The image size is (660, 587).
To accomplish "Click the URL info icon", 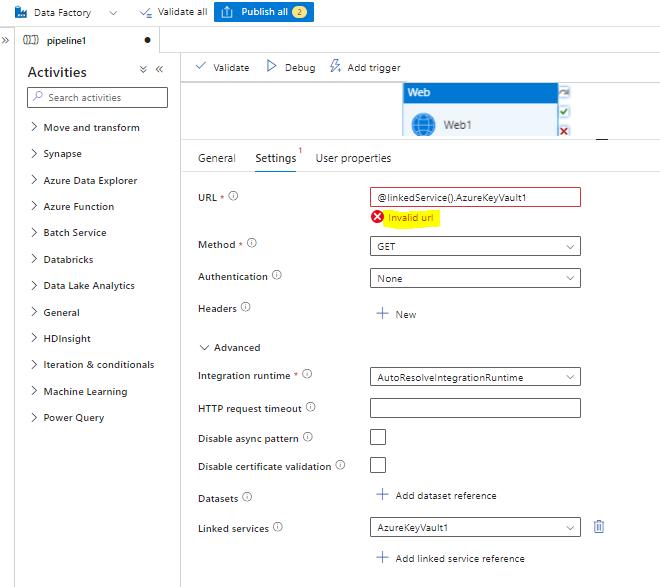I will [x=233, y=196].
